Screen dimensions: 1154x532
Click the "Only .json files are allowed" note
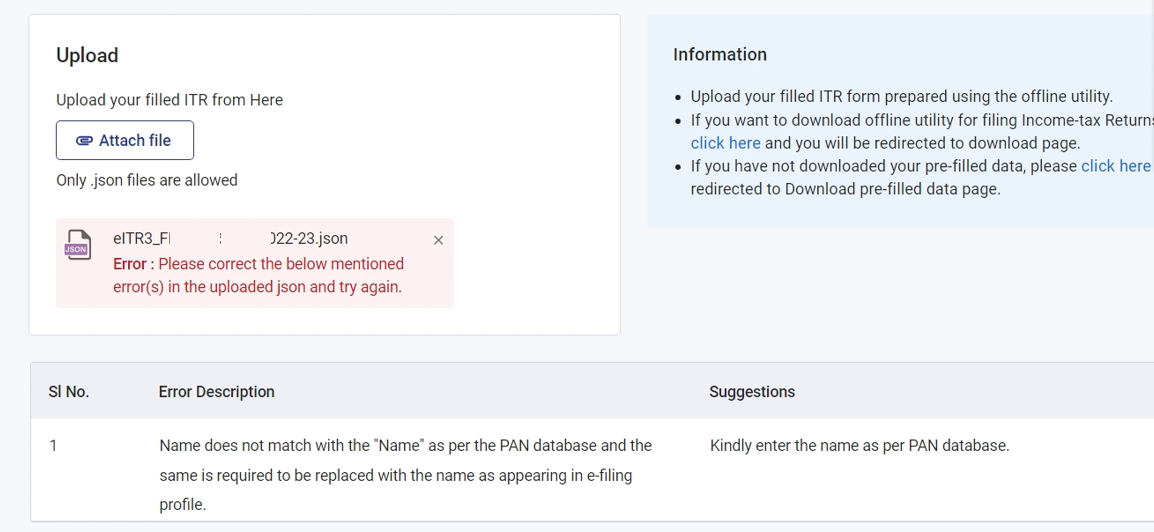pyautogui.click(x=146, y=180)
